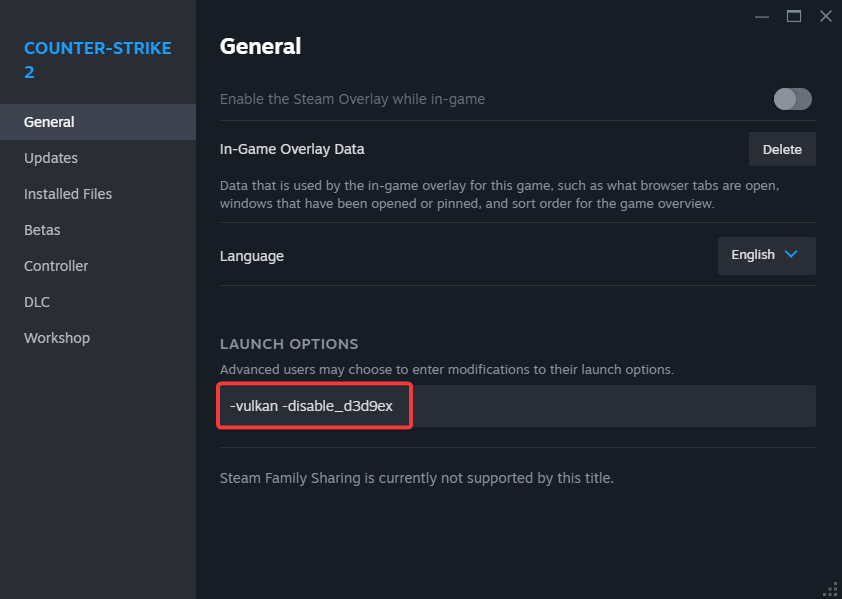Toggle the Steam Overlay in-game switch
The image size is (842, 599).
tap(792, 99)
